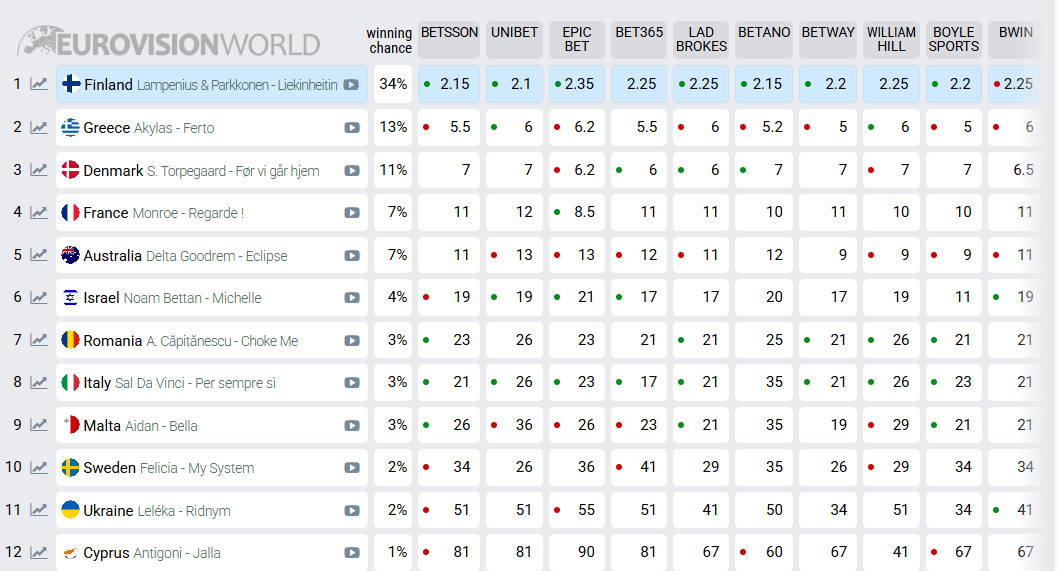
Task: Play the video for France's Regarde !
Action: (x=351, y=213)
